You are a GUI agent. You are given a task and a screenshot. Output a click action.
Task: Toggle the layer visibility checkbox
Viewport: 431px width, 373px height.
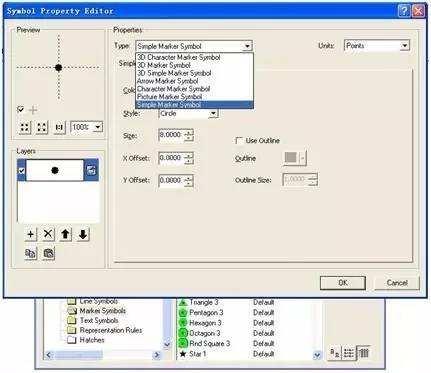[x=22, y=171]
